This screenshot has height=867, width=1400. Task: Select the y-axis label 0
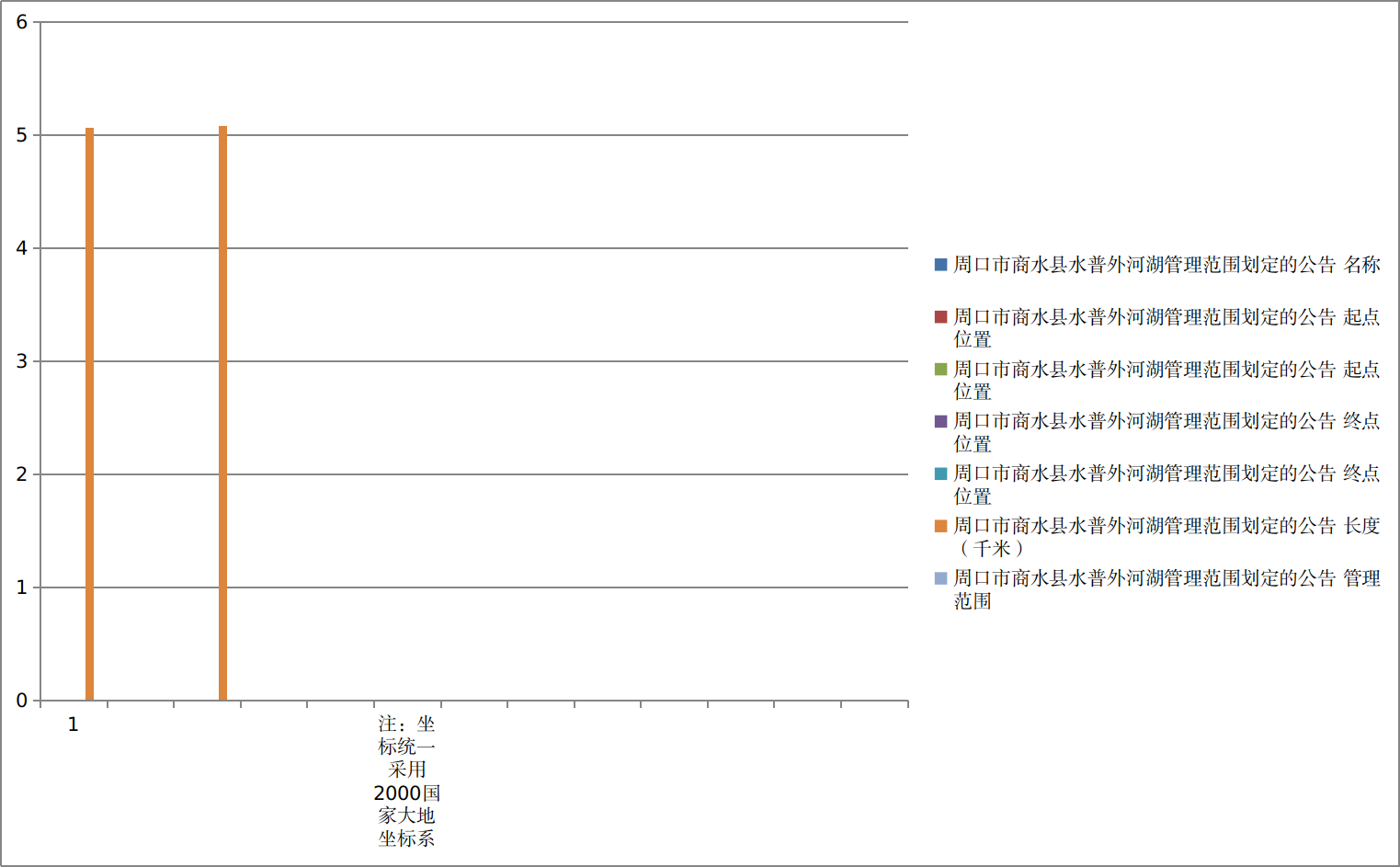click(21, 701)
